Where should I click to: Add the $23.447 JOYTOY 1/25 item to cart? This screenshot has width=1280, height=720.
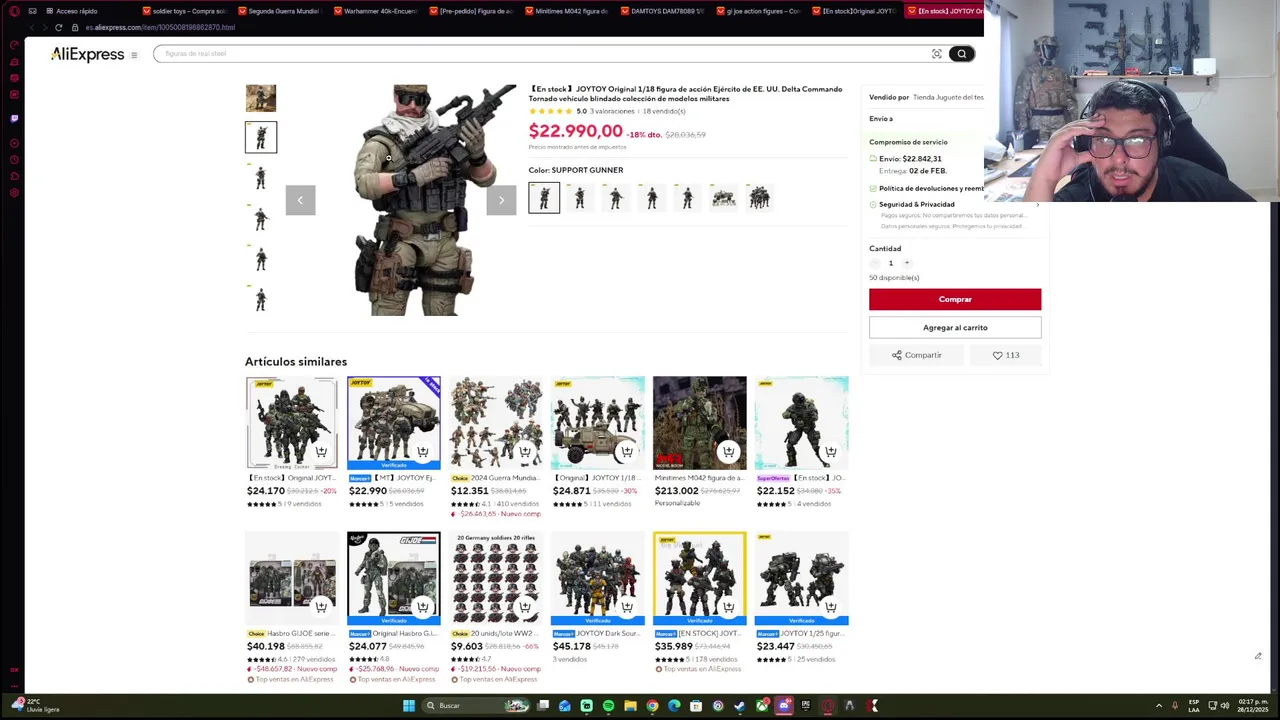coord(830,607)
